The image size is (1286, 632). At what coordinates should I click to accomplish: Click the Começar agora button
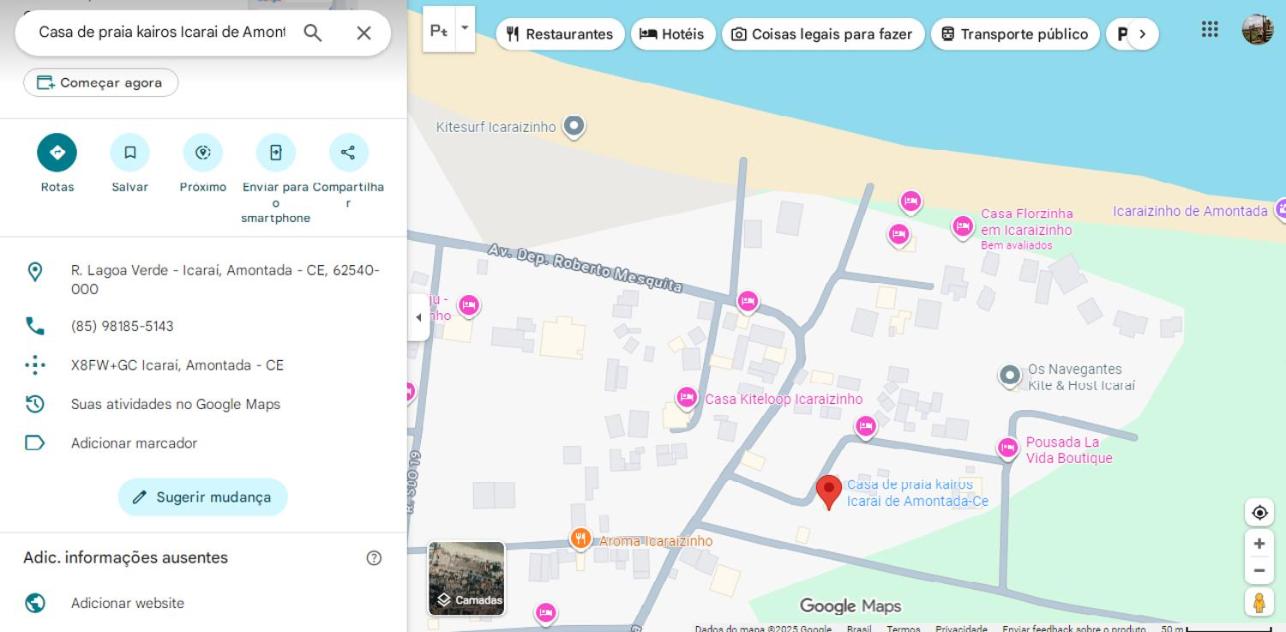coord(100,83)
